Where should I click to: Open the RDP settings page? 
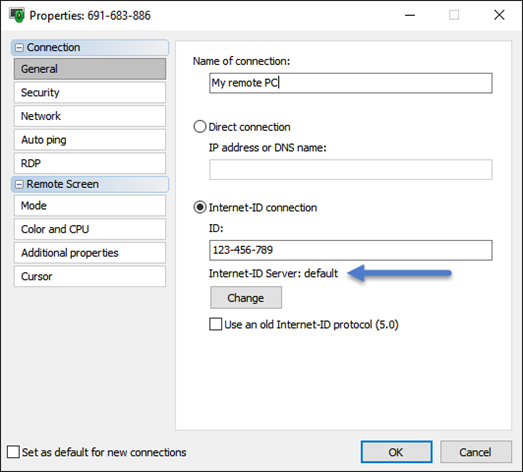point(90,163)
